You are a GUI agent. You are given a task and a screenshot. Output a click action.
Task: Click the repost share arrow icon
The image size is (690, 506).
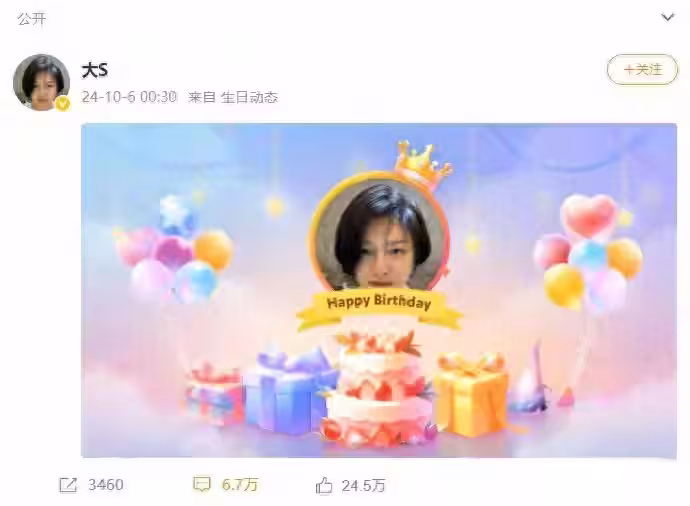pyautogui.click(x=68, y=485)
